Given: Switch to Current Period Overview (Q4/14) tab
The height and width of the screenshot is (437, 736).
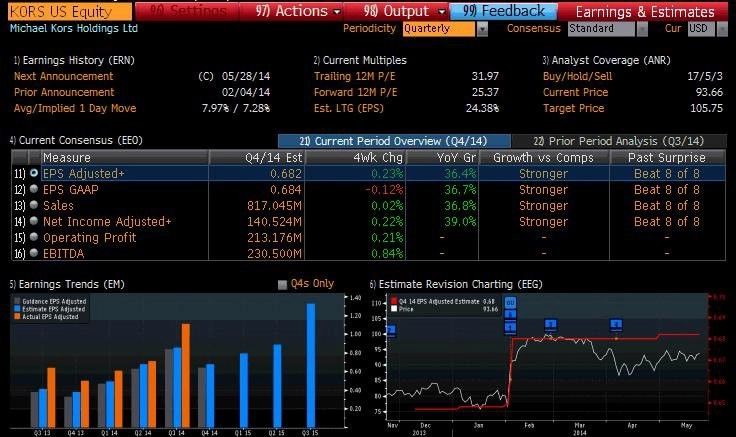Looking at the screenshot, I should (x=394, y=141).
